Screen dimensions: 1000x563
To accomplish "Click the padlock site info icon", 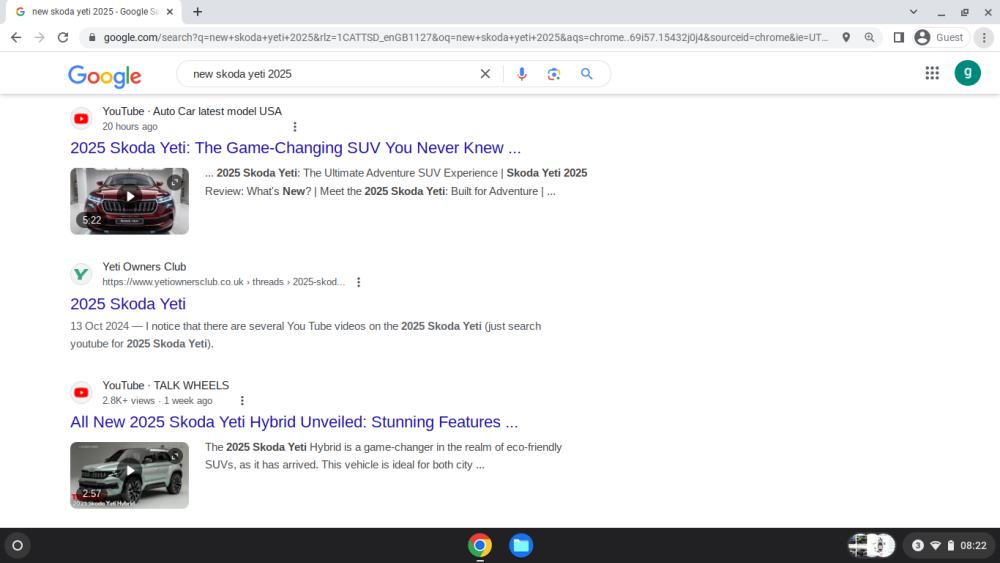I will tap(92, 38).
